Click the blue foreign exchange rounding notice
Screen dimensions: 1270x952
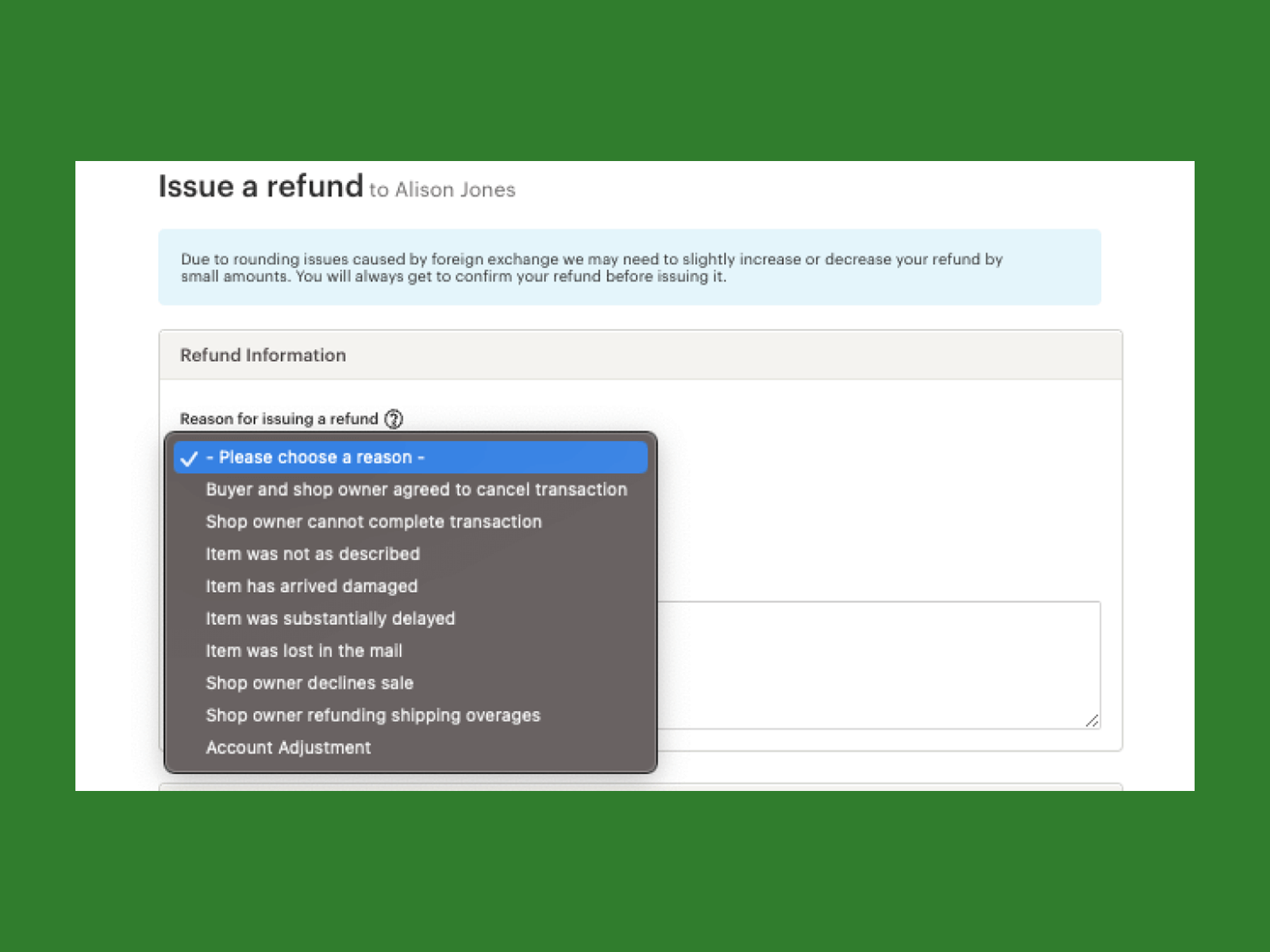(x=629, y=267)
